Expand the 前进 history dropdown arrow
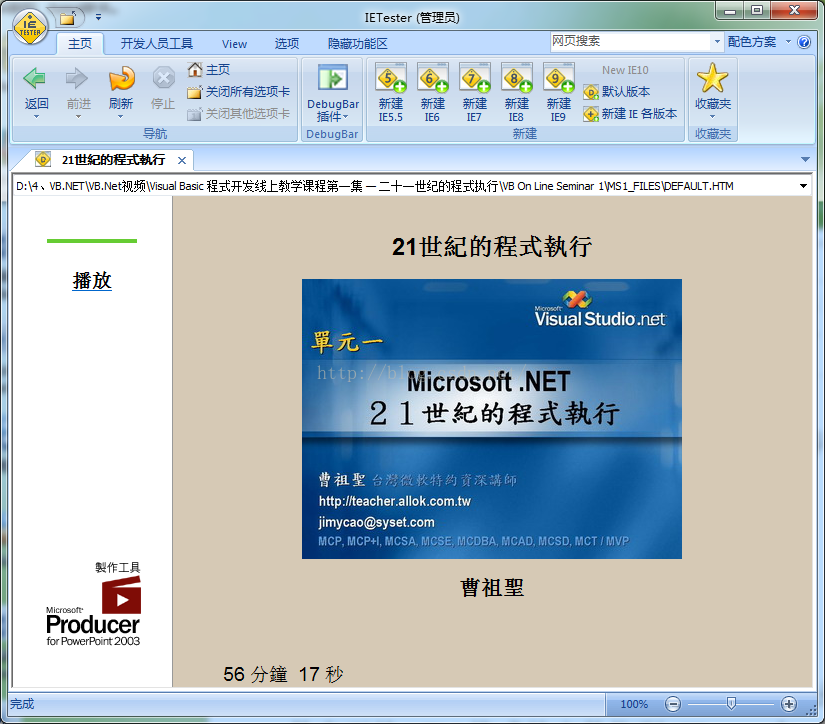 tap(78, 117)
